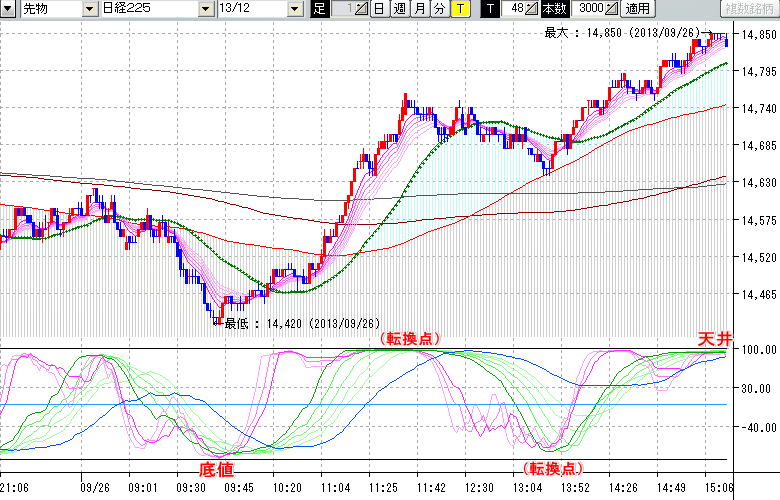Open the 13/12 contract month dropdown
780x500 pixels.
(x=294, y=9)
